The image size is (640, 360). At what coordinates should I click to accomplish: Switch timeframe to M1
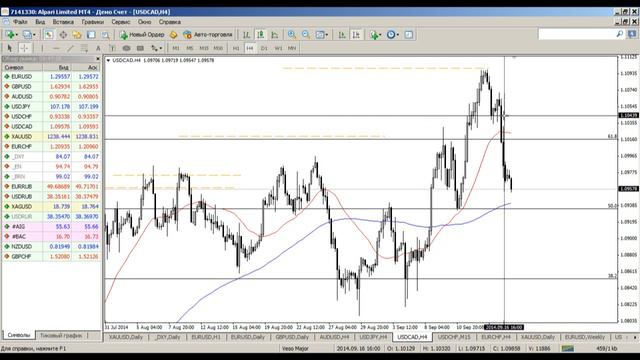(176, 48)
